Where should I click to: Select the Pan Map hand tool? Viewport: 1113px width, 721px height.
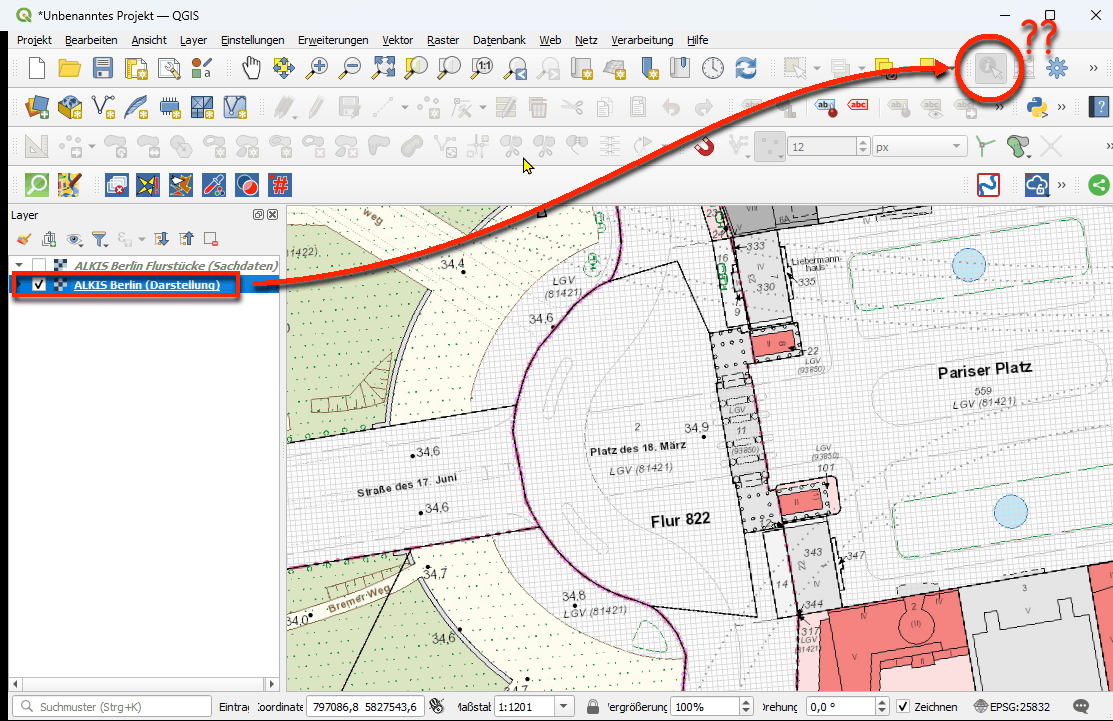(x=252, y=68)
